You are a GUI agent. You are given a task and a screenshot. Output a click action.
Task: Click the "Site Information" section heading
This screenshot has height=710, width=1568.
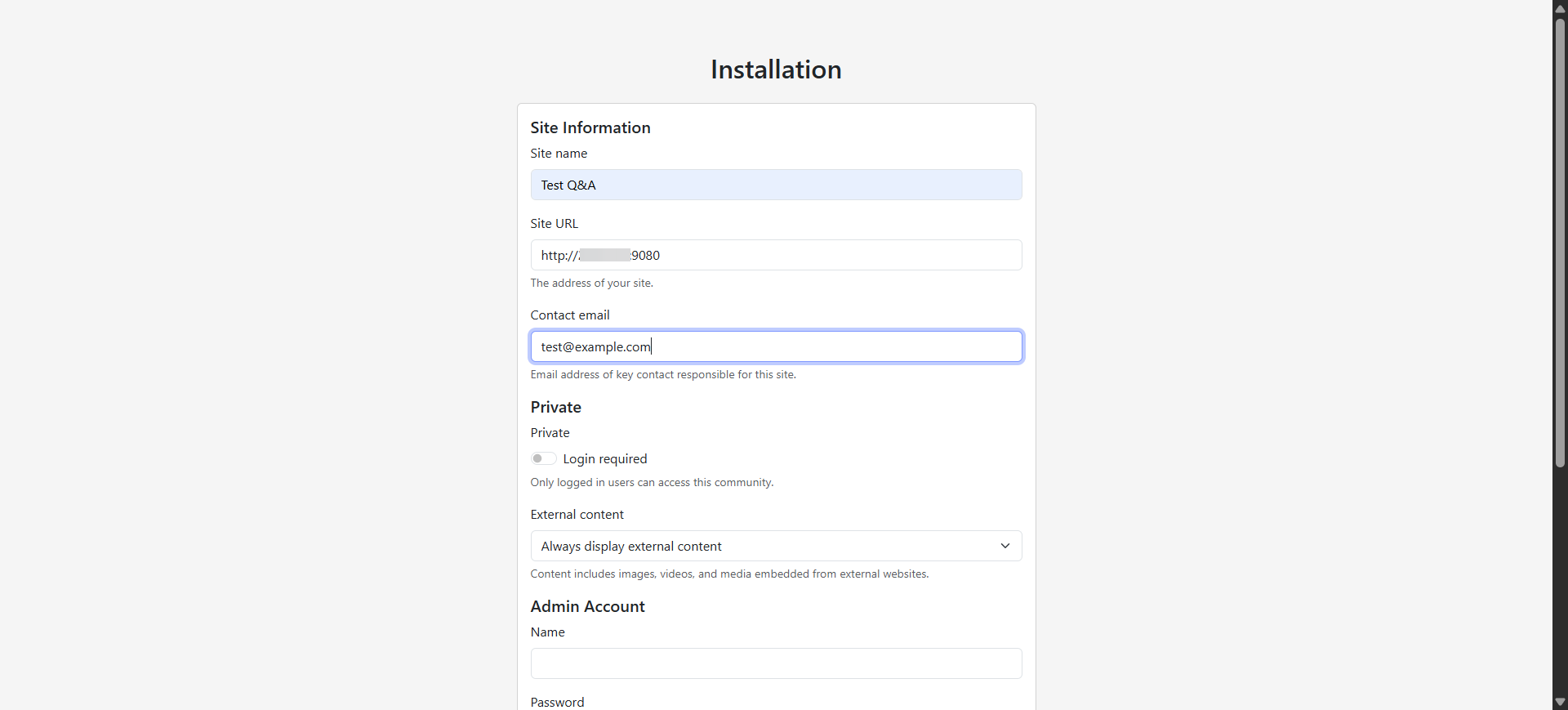590,127
